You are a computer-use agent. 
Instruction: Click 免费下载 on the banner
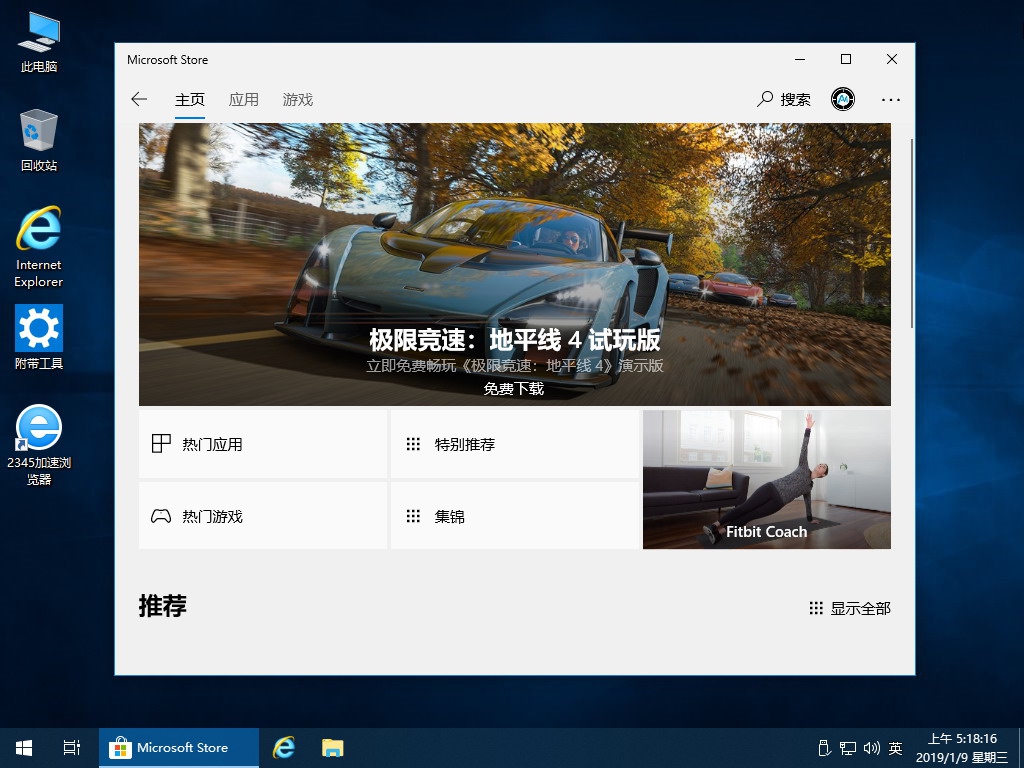click(513, 389)
